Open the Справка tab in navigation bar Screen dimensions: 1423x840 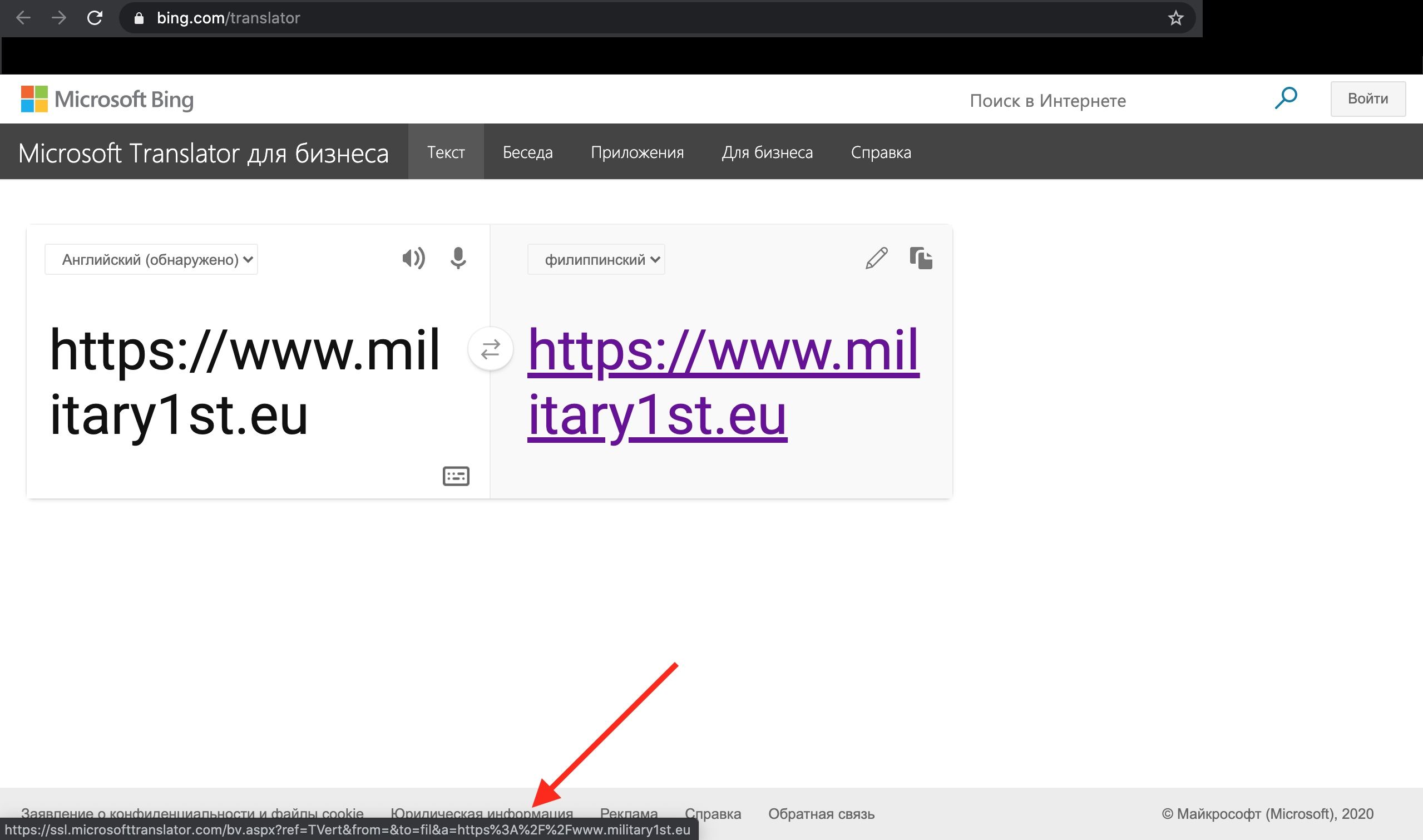(x=881, y=152)
